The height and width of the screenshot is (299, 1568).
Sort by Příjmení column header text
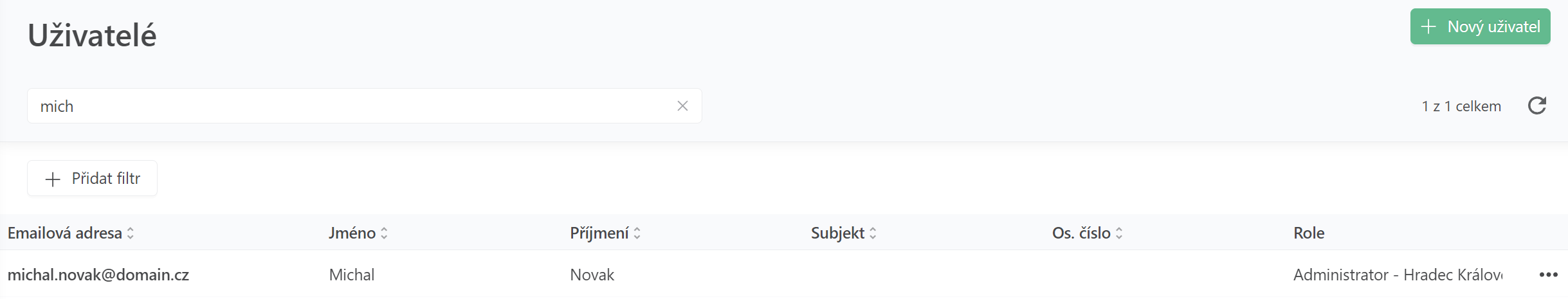click(x=599, y=233)
